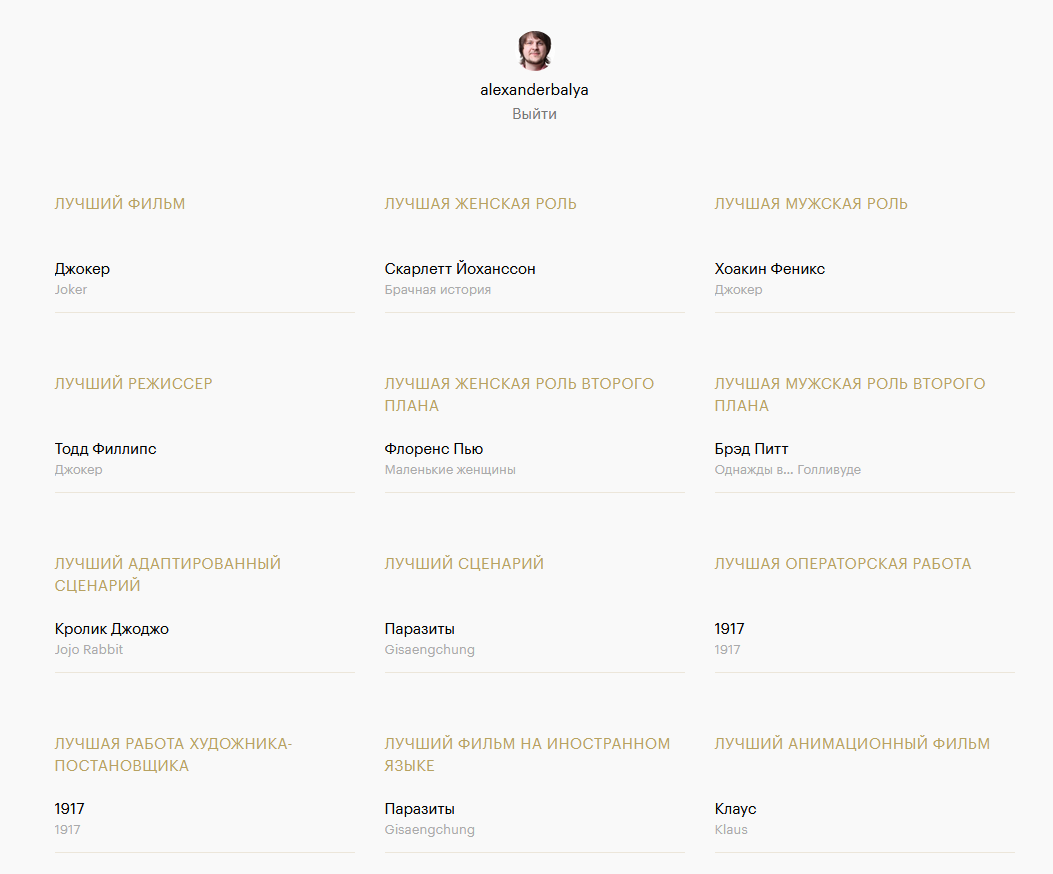
Task: Choose the Брэд Питт nominee entry
Action: click(752, 449)
